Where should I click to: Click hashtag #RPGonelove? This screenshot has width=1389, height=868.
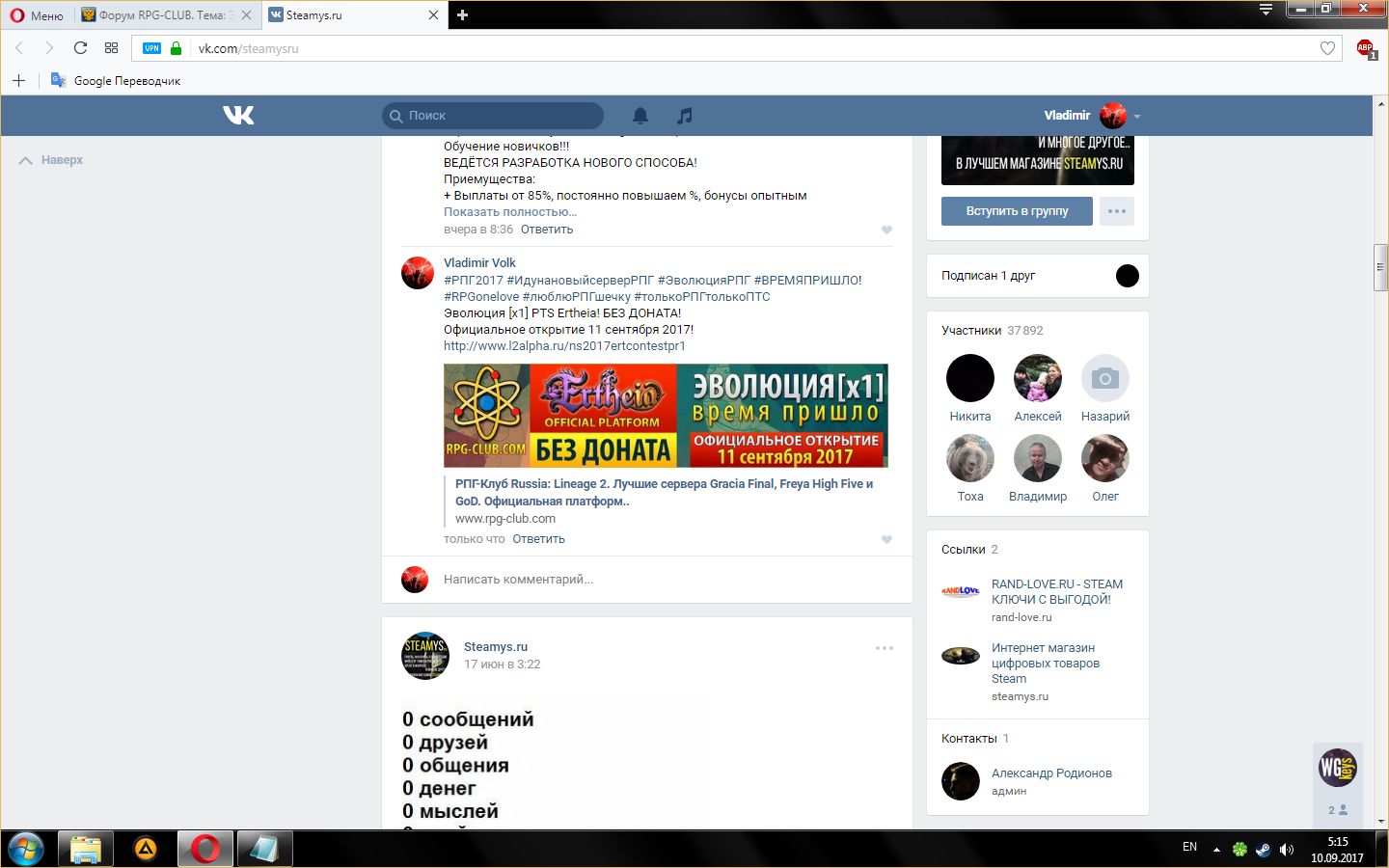(x=481, y=296)
